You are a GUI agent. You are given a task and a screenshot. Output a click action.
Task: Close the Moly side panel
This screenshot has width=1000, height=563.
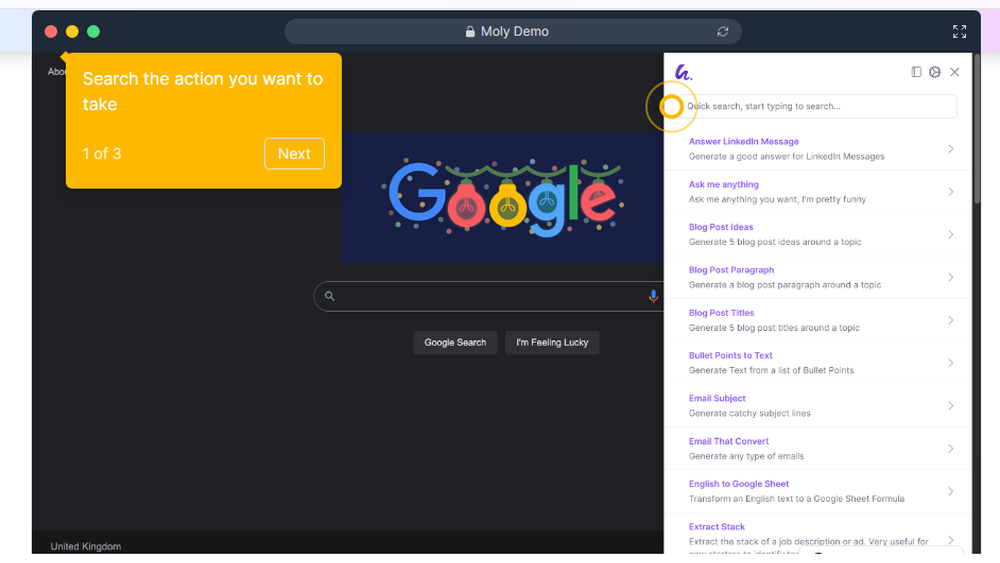click(955, 72)
